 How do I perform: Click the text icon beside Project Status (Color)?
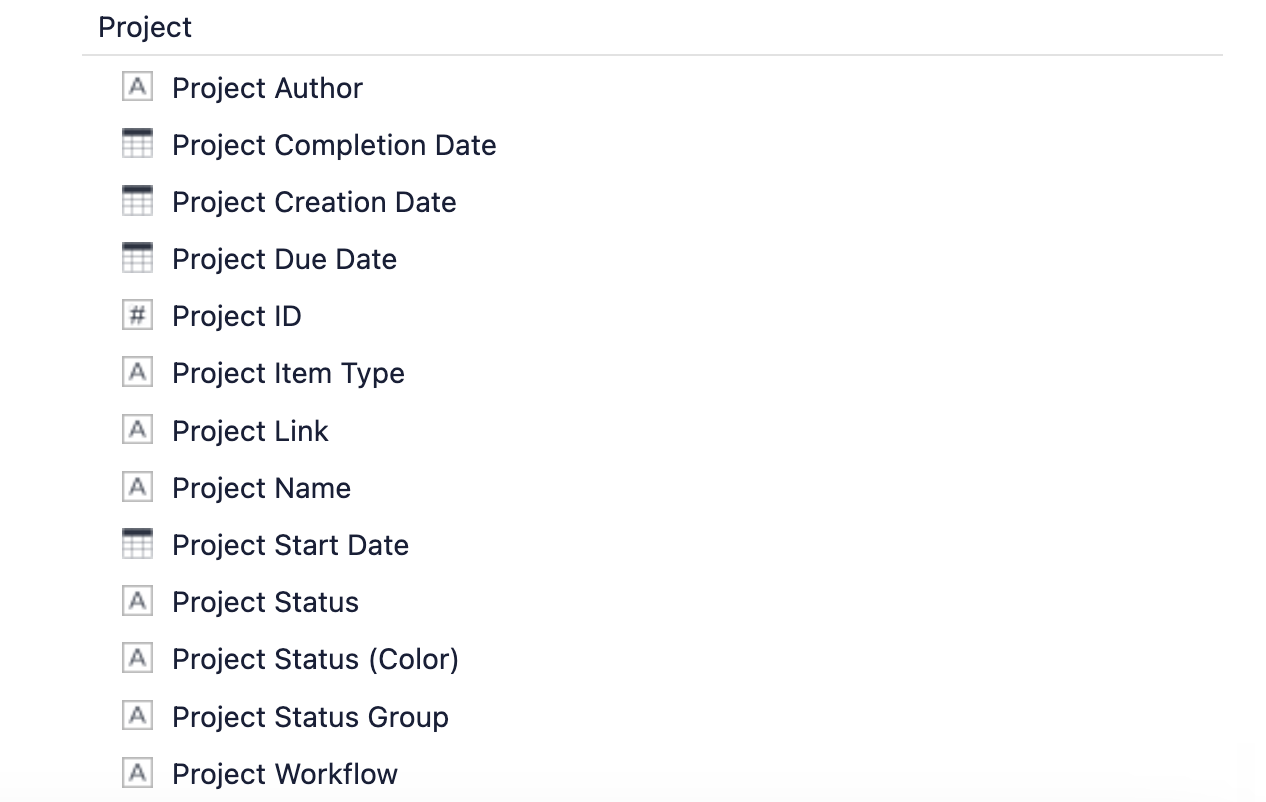(137, 659)
